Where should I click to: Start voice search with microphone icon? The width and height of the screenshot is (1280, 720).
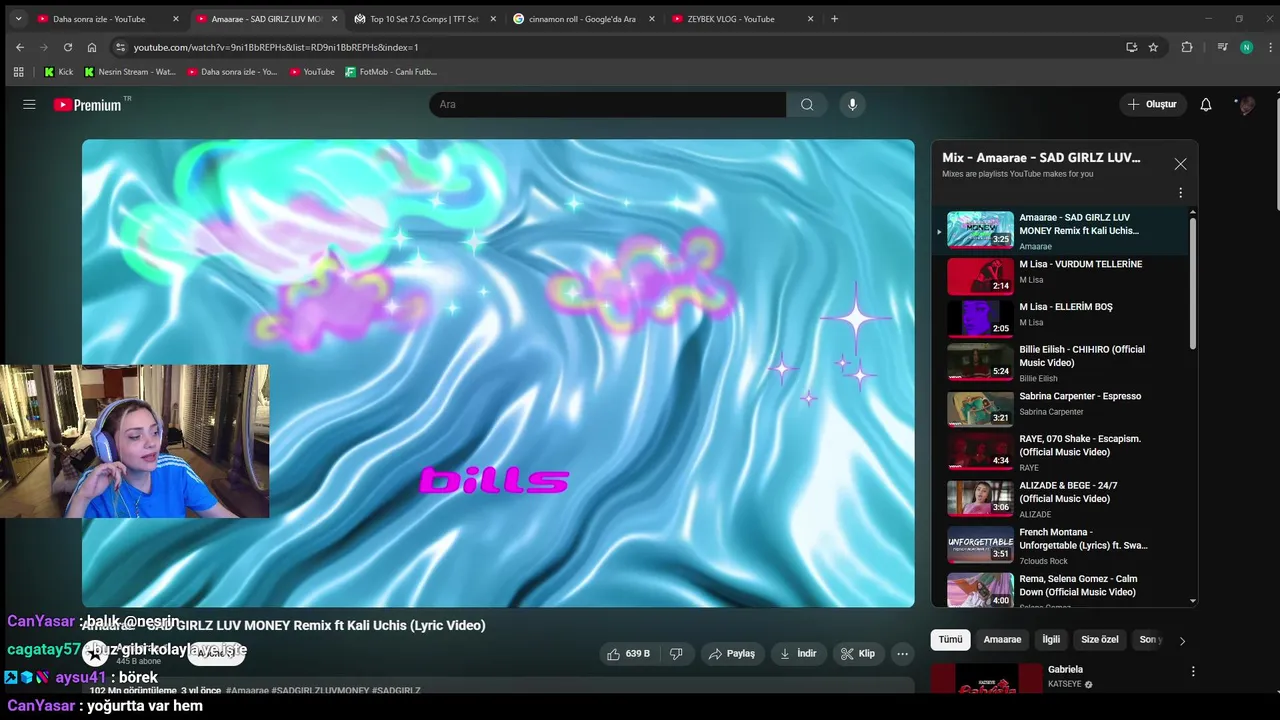point(852,104)
